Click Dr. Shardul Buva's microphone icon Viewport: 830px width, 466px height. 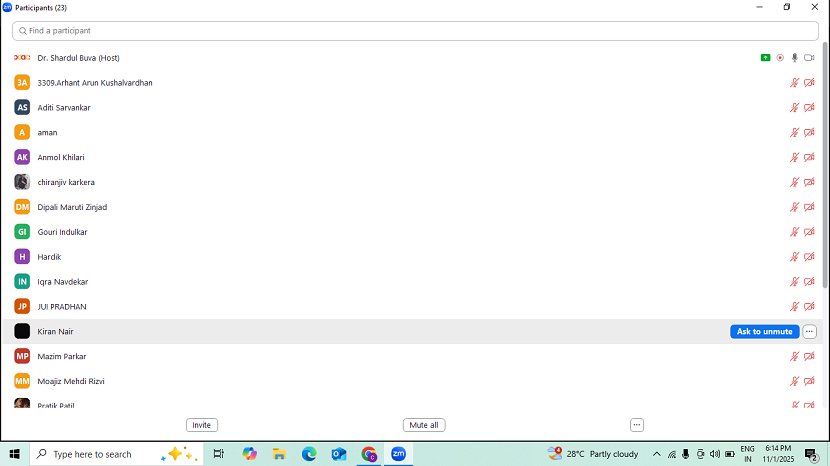click(795, 58)
